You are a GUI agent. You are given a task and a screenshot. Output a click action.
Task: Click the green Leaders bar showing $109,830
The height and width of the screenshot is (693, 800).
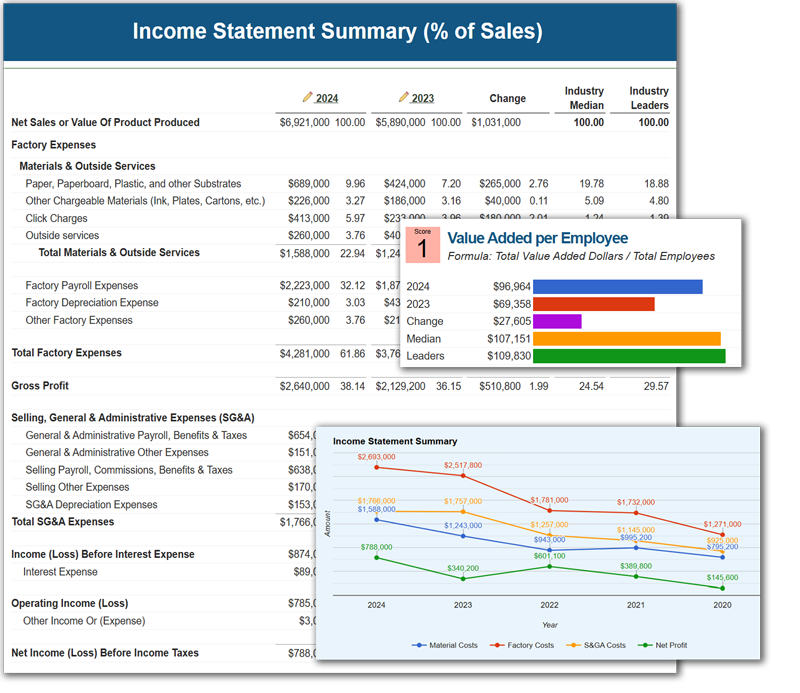(630, 356)
